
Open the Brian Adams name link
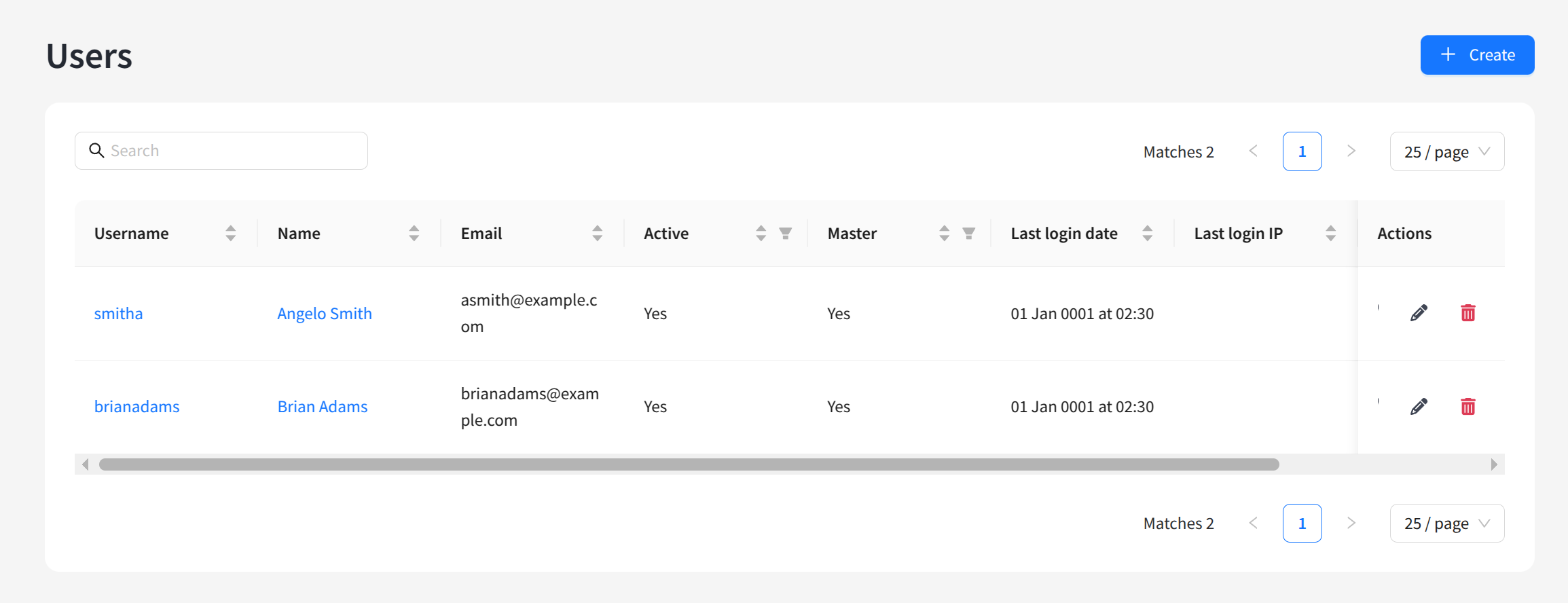click(x=323, y=407)
